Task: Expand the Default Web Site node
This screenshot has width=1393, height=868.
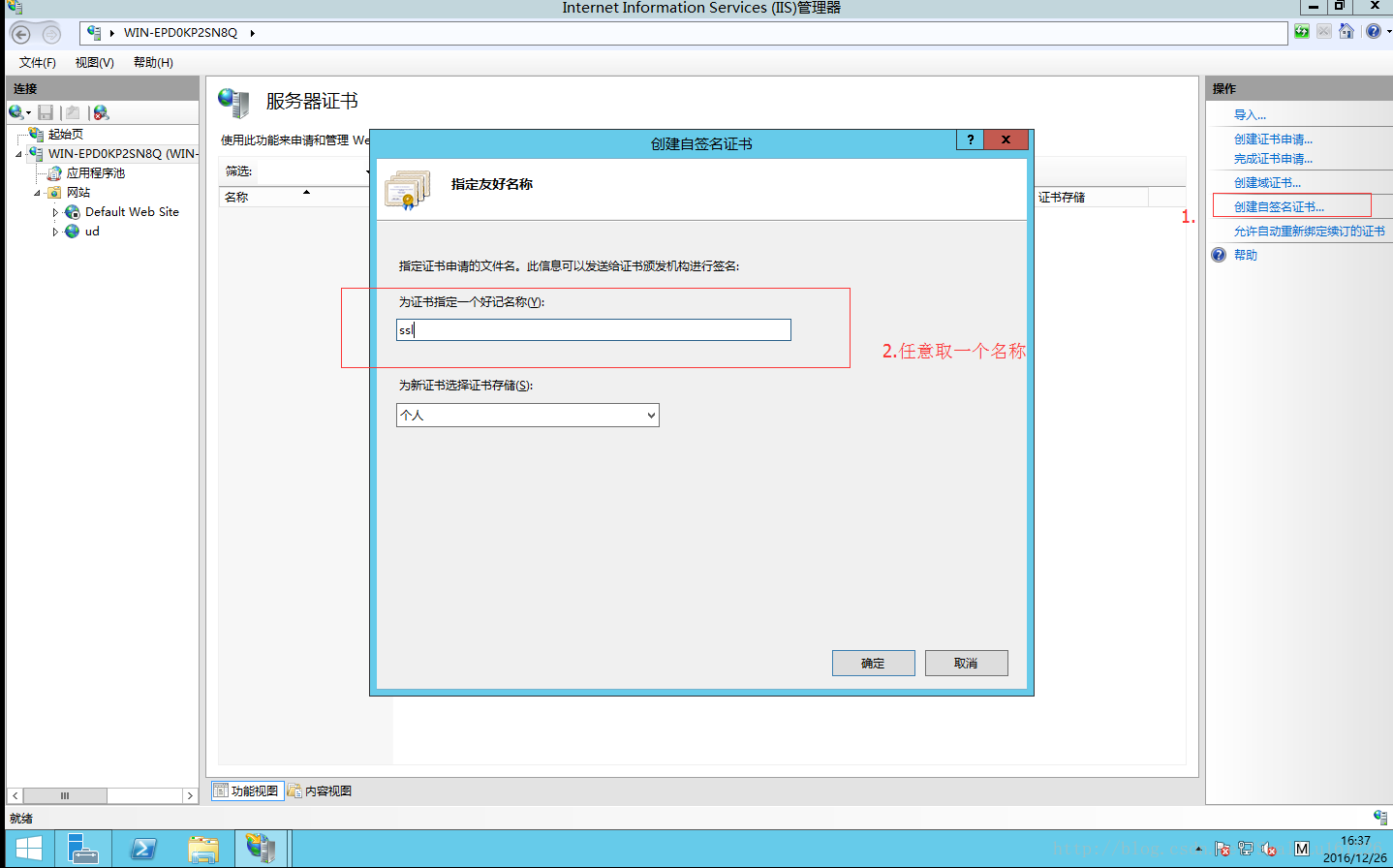Action: click(55, 212)
